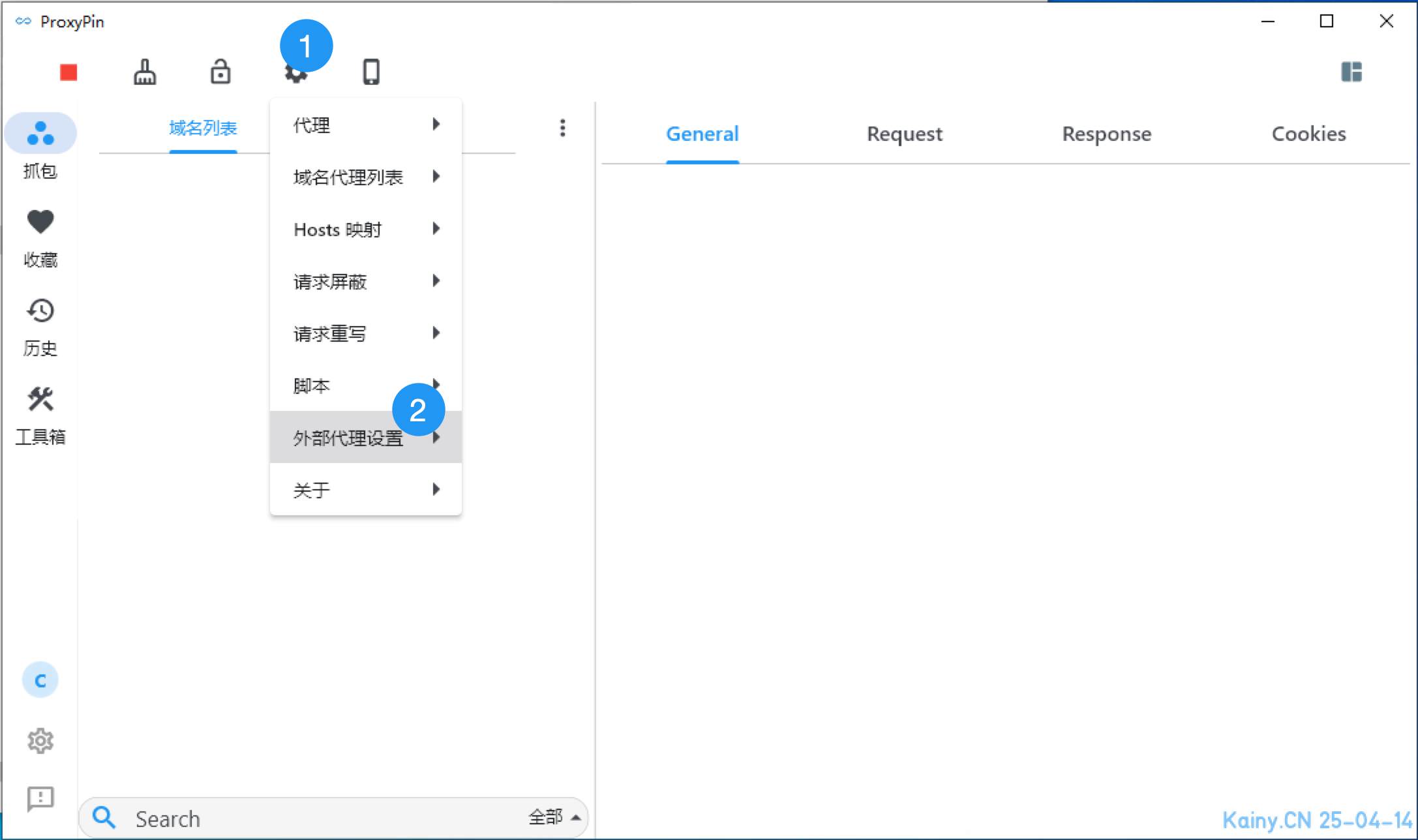Open the 全部 filter dropdown
The width and height of the screenshot is (1418, 840).
coord(554,817)
